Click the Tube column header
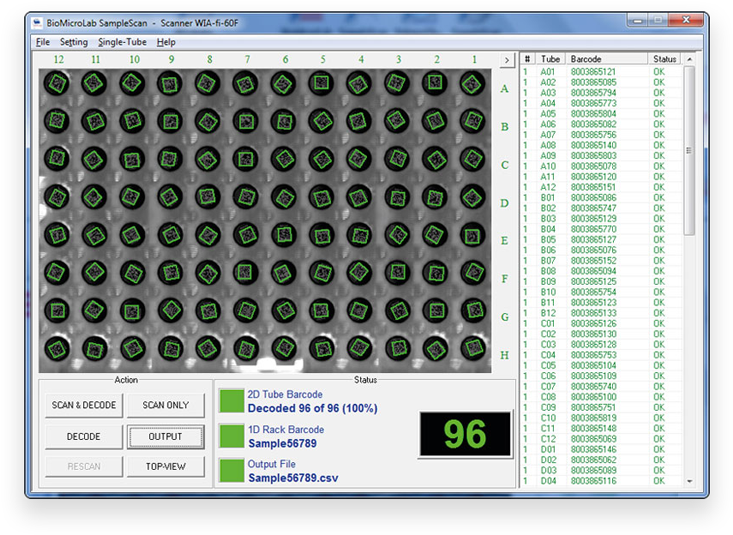733x535 pixels. pos(550,59)
